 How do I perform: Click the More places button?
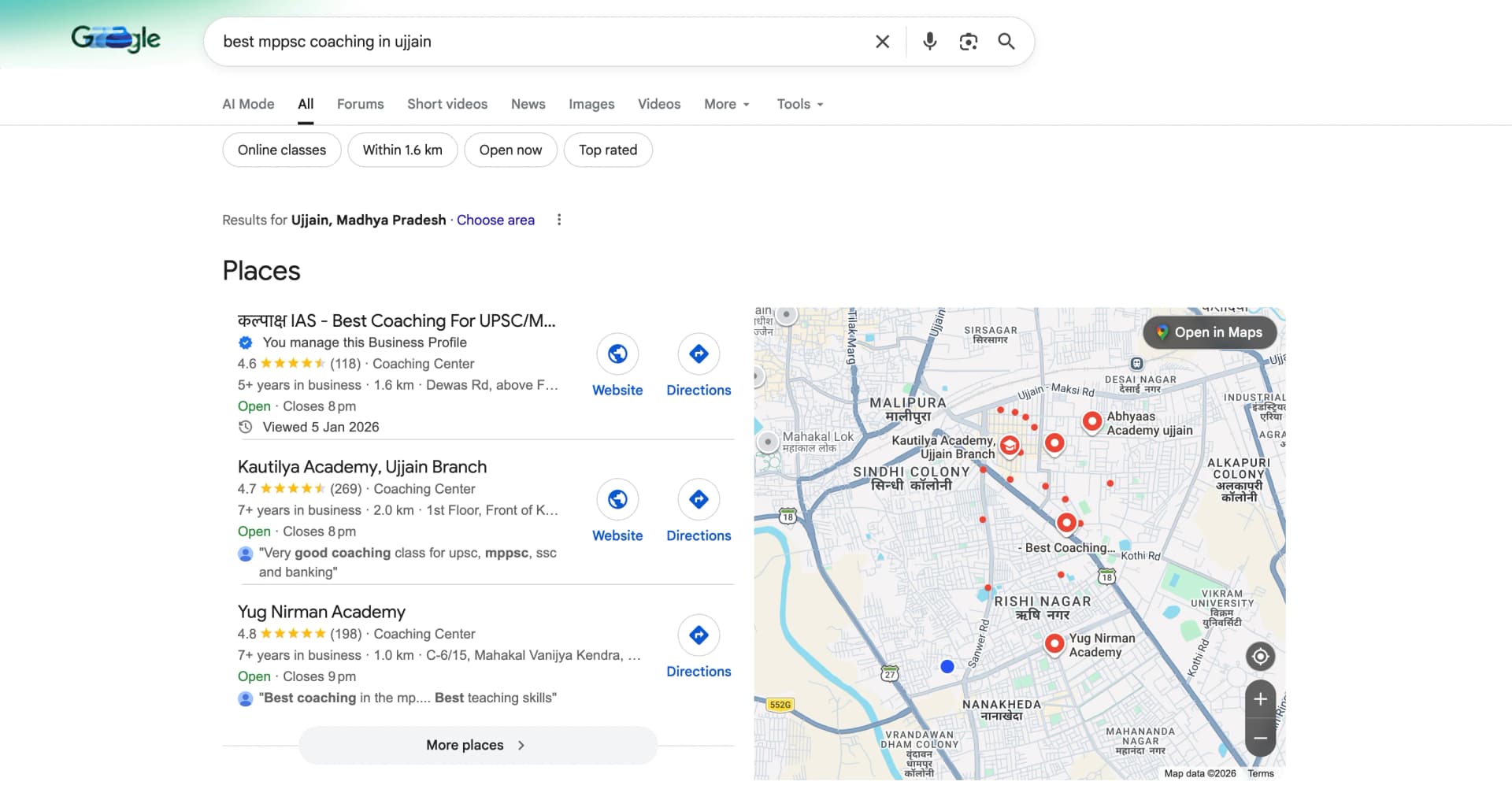(477, 745)
